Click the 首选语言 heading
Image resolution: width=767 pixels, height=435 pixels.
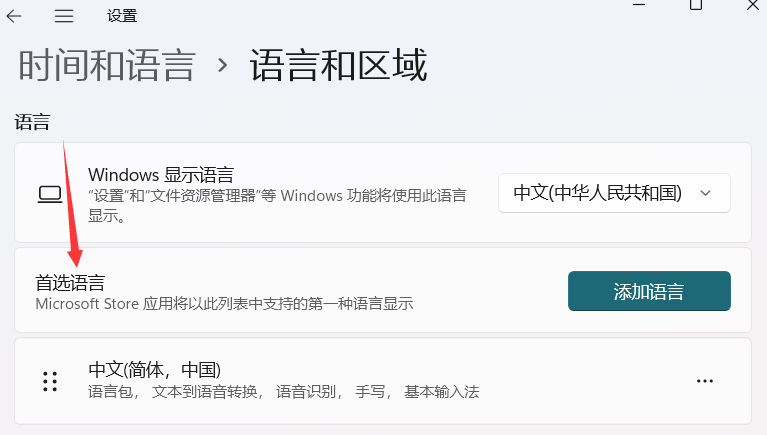[70, 283]
